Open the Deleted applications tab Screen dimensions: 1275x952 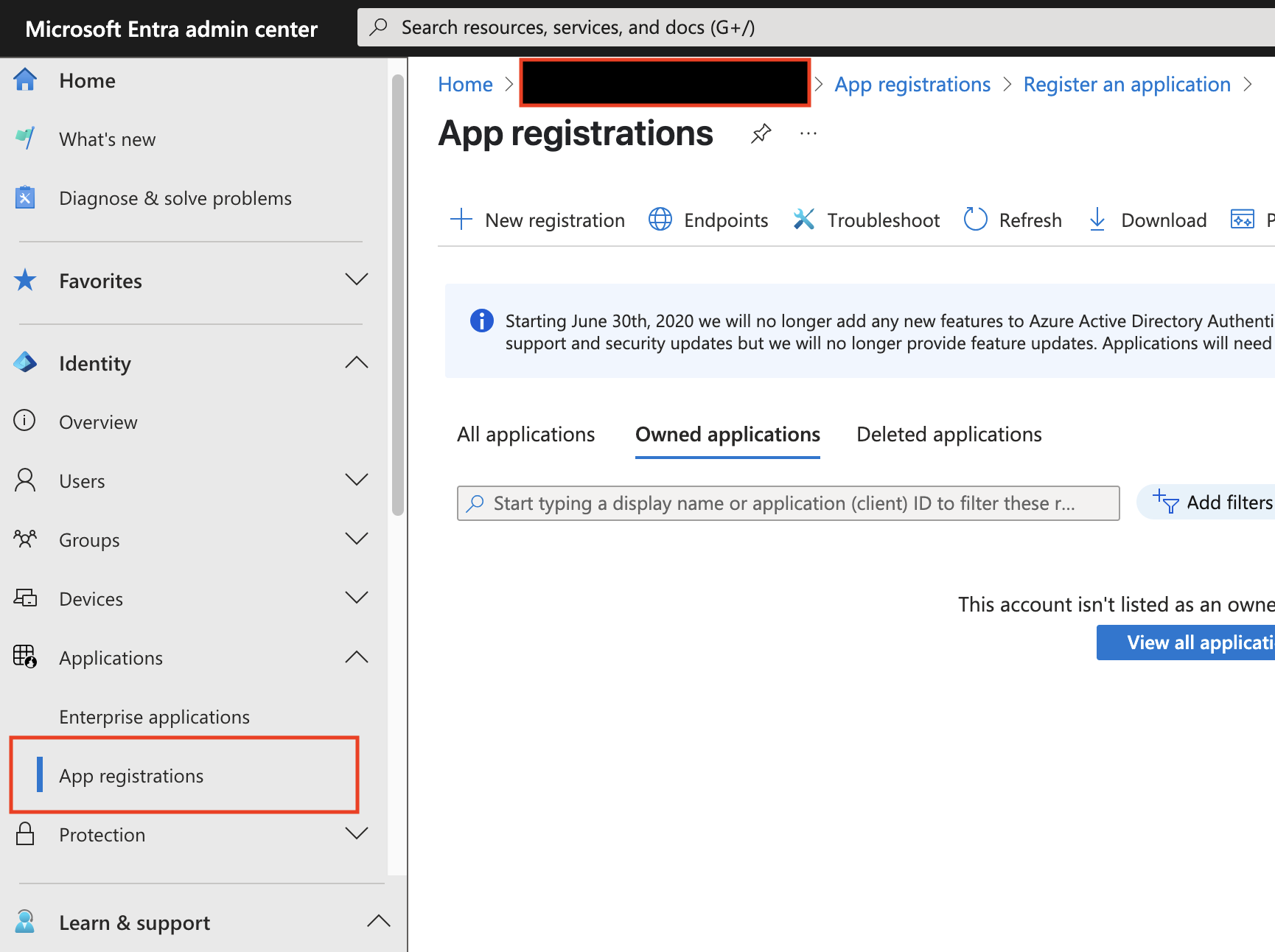tap(949, 435)
